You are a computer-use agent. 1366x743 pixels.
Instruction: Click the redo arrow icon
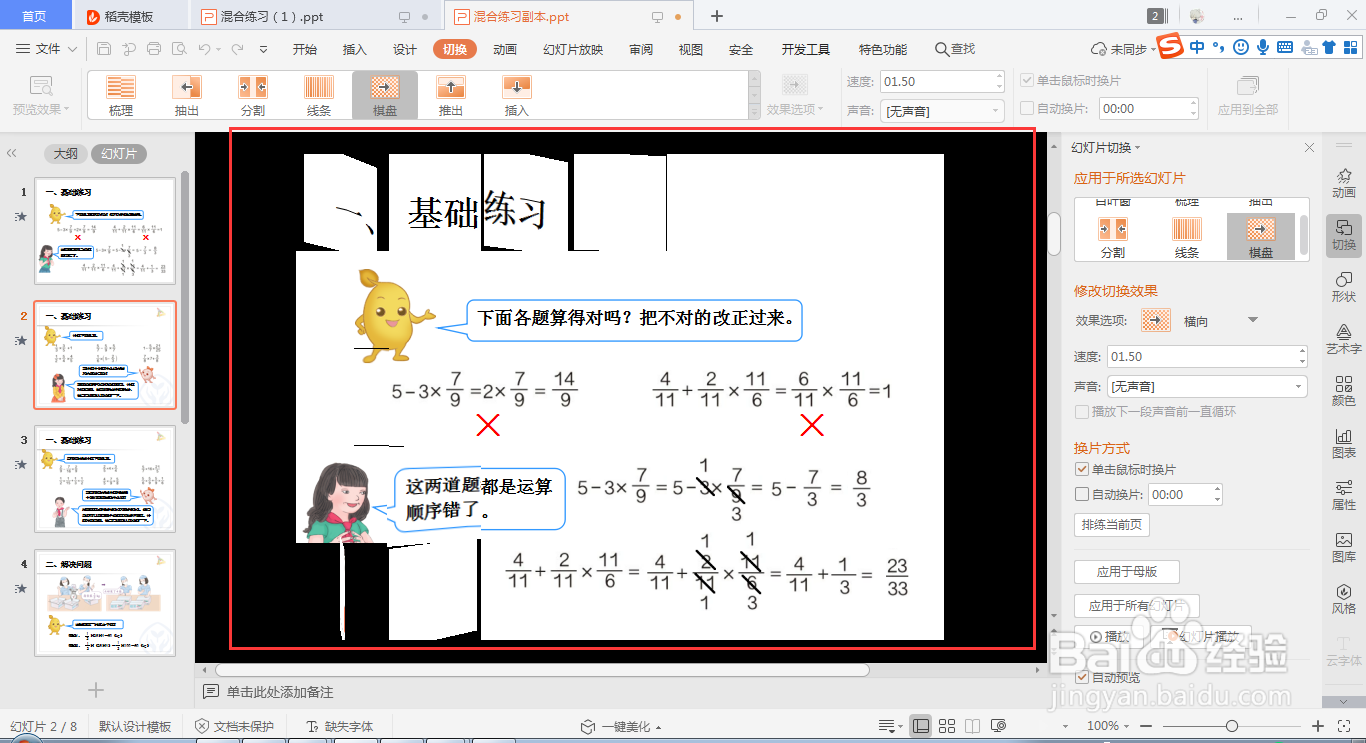(x=237, y=49)
